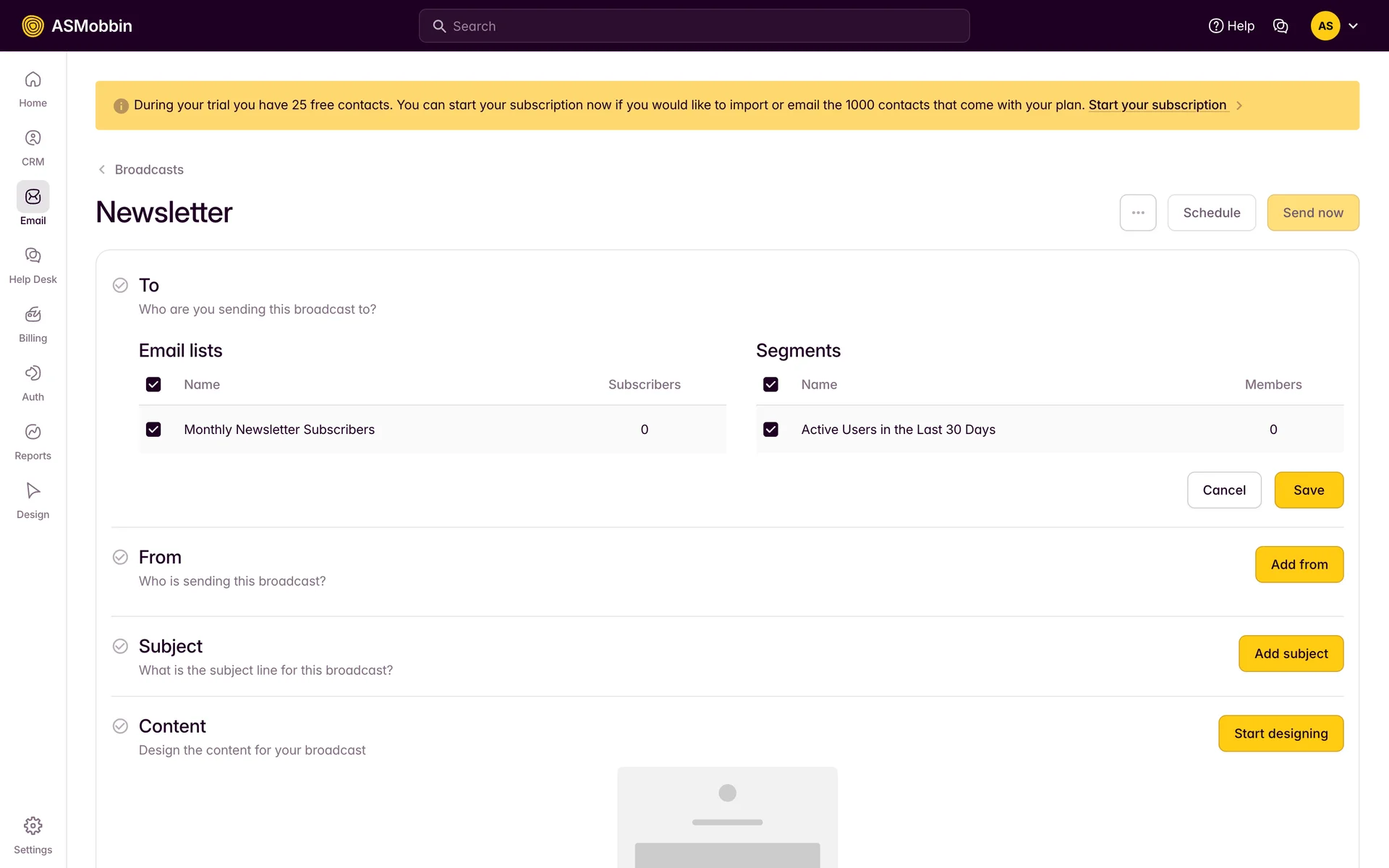1389x868 pixels.
Task: Click the back chevron beside Broadcasts
Action: click(102, 169)
